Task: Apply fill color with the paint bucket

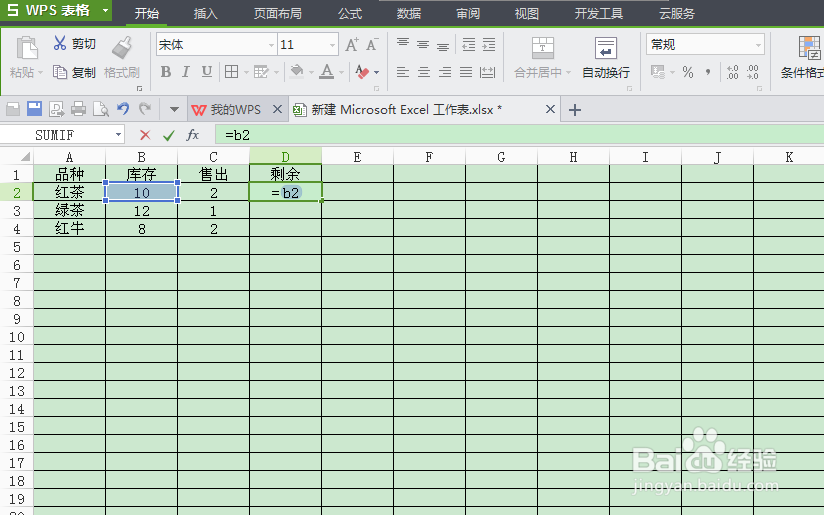Action: coord(297,71)
